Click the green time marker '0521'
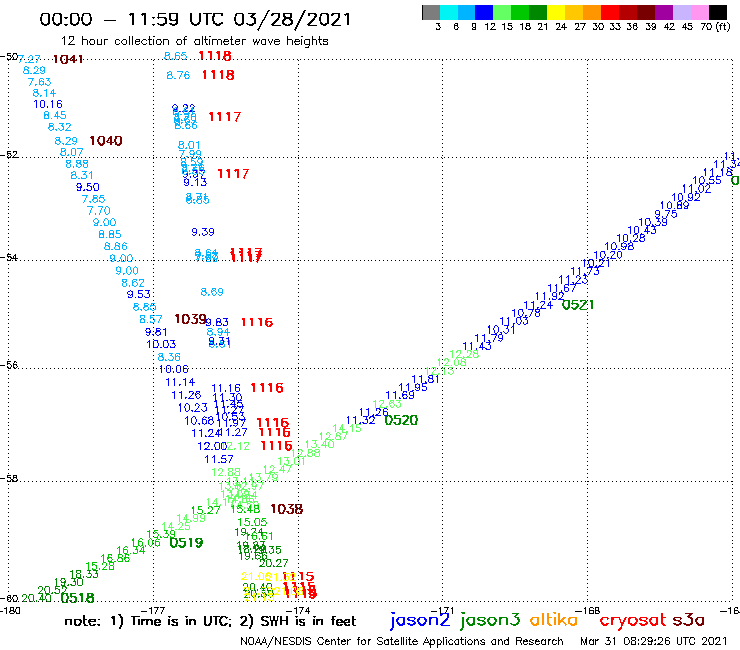The image size is (740, 650). tap(578, 305)
